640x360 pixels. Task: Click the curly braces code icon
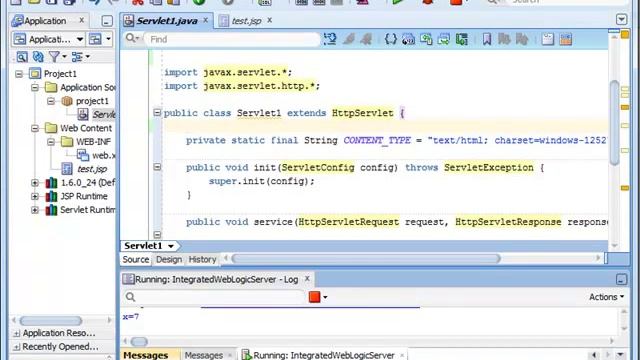coord(391,39)
